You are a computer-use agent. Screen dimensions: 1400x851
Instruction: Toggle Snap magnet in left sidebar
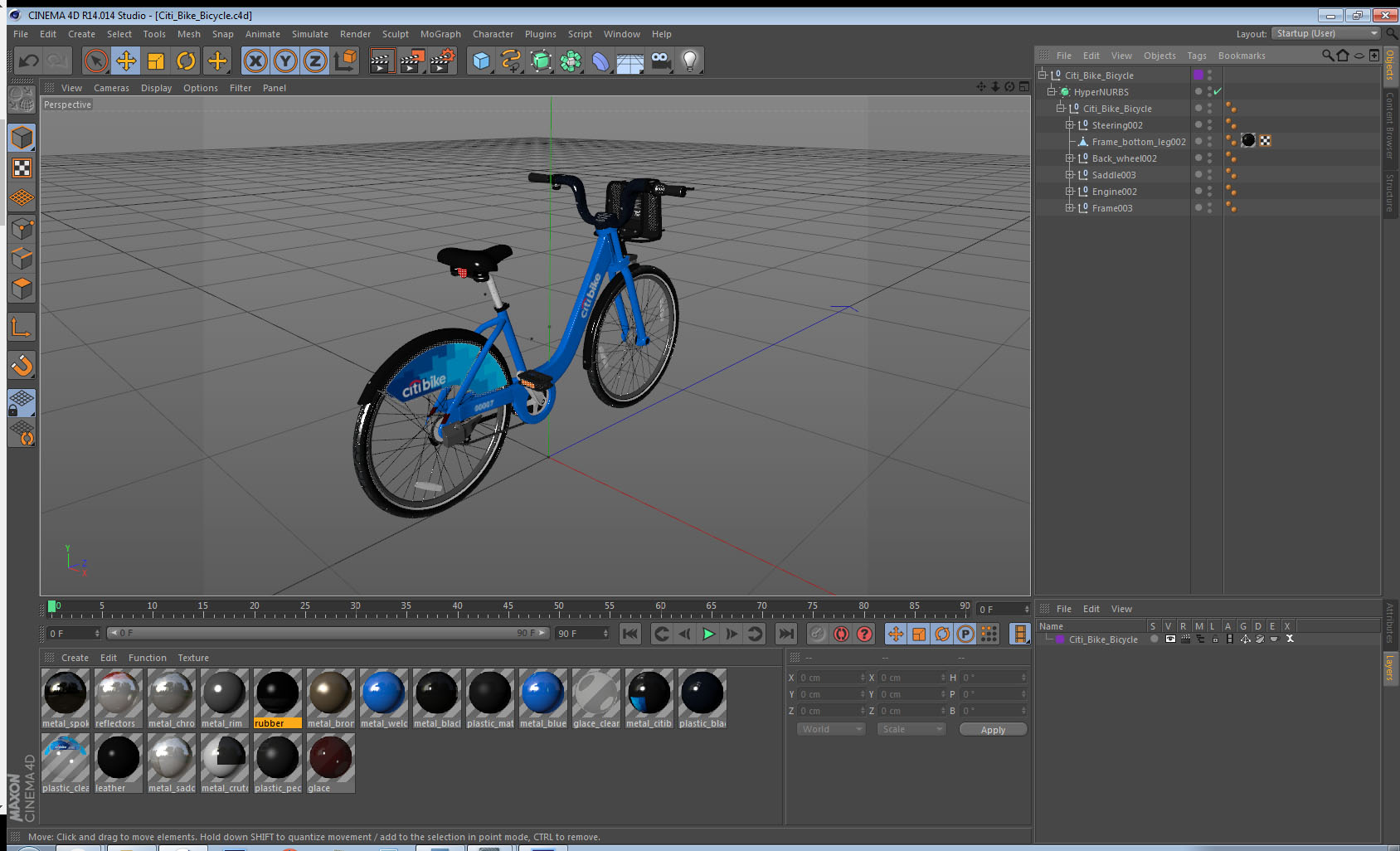tap(22, 365)
